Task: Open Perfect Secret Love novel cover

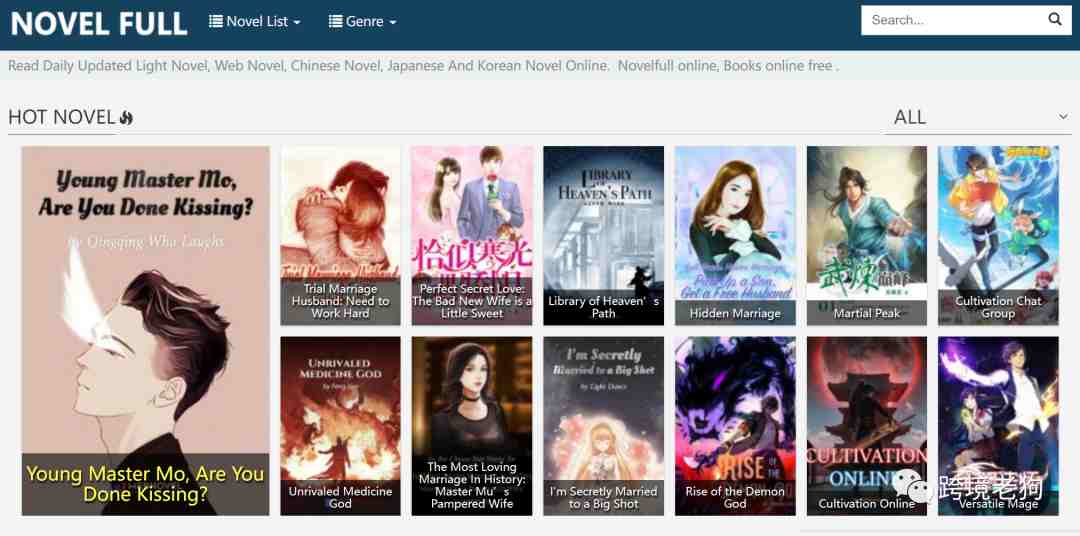Action: (472, 236)
